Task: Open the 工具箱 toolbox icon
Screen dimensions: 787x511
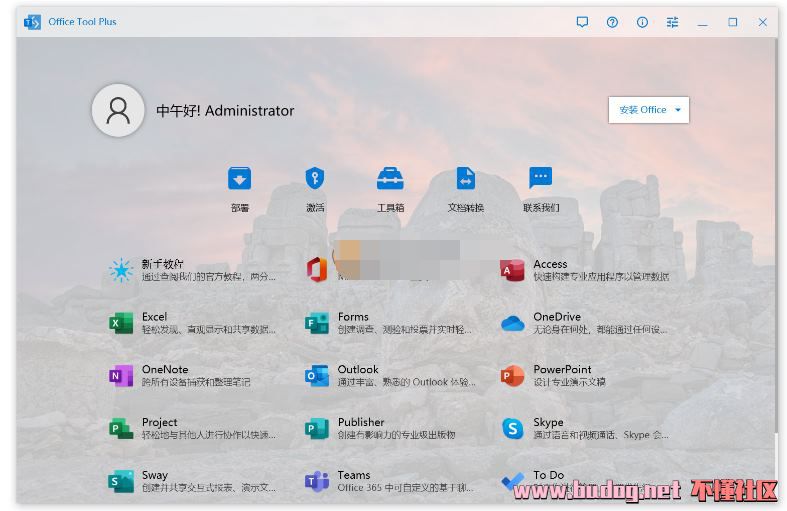Action: coord(390,179)
